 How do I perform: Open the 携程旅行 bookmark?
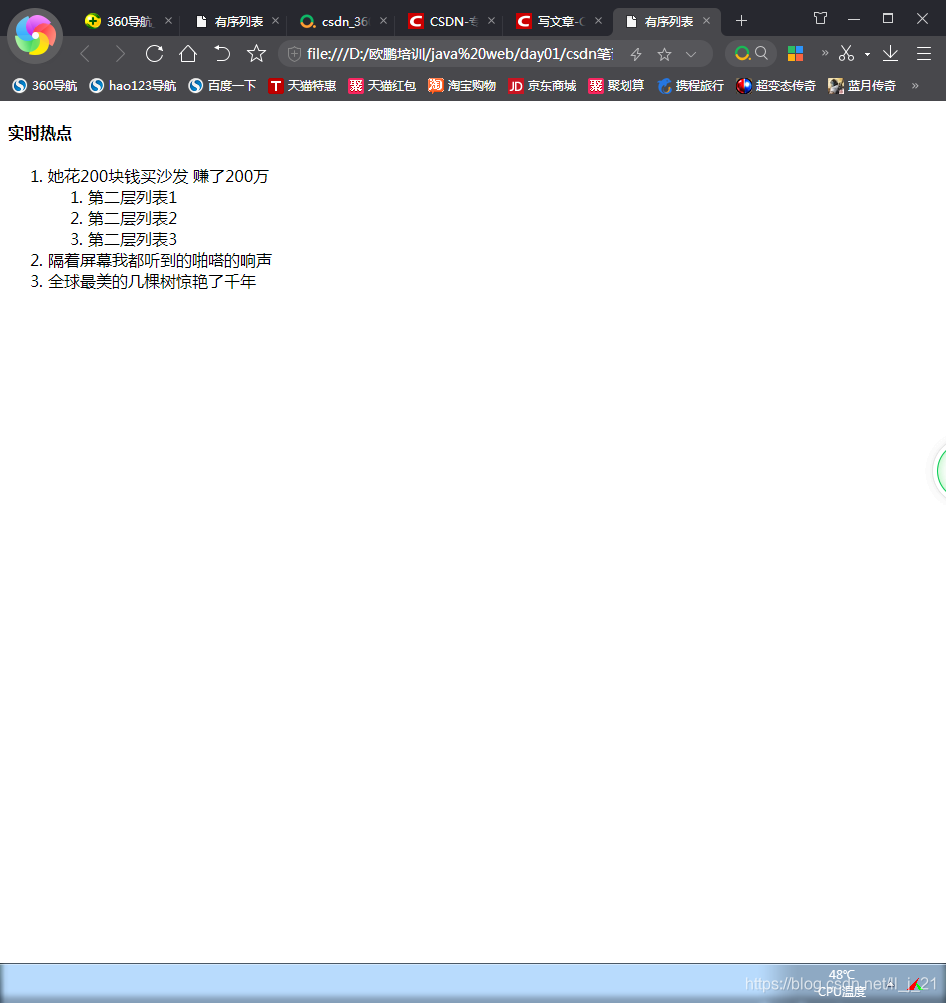(690, 86)
